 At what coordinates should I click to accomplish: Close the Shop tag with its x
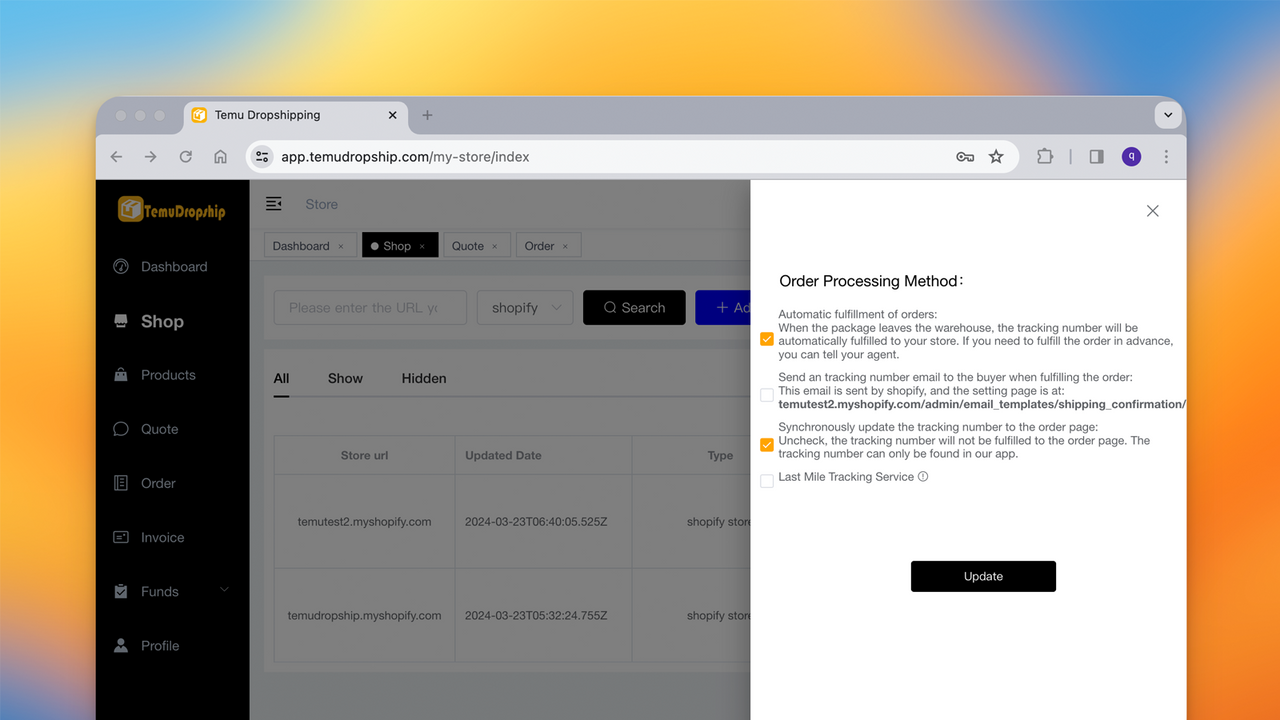pos(422,246)
